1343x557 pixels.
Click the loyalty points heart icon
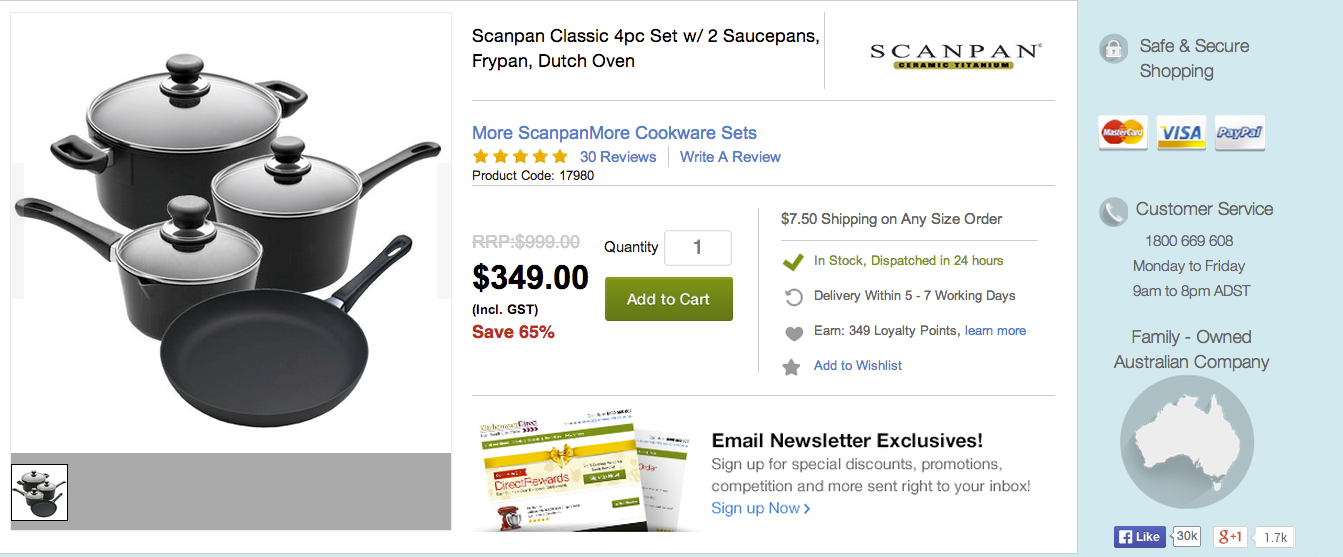(793, 333)
